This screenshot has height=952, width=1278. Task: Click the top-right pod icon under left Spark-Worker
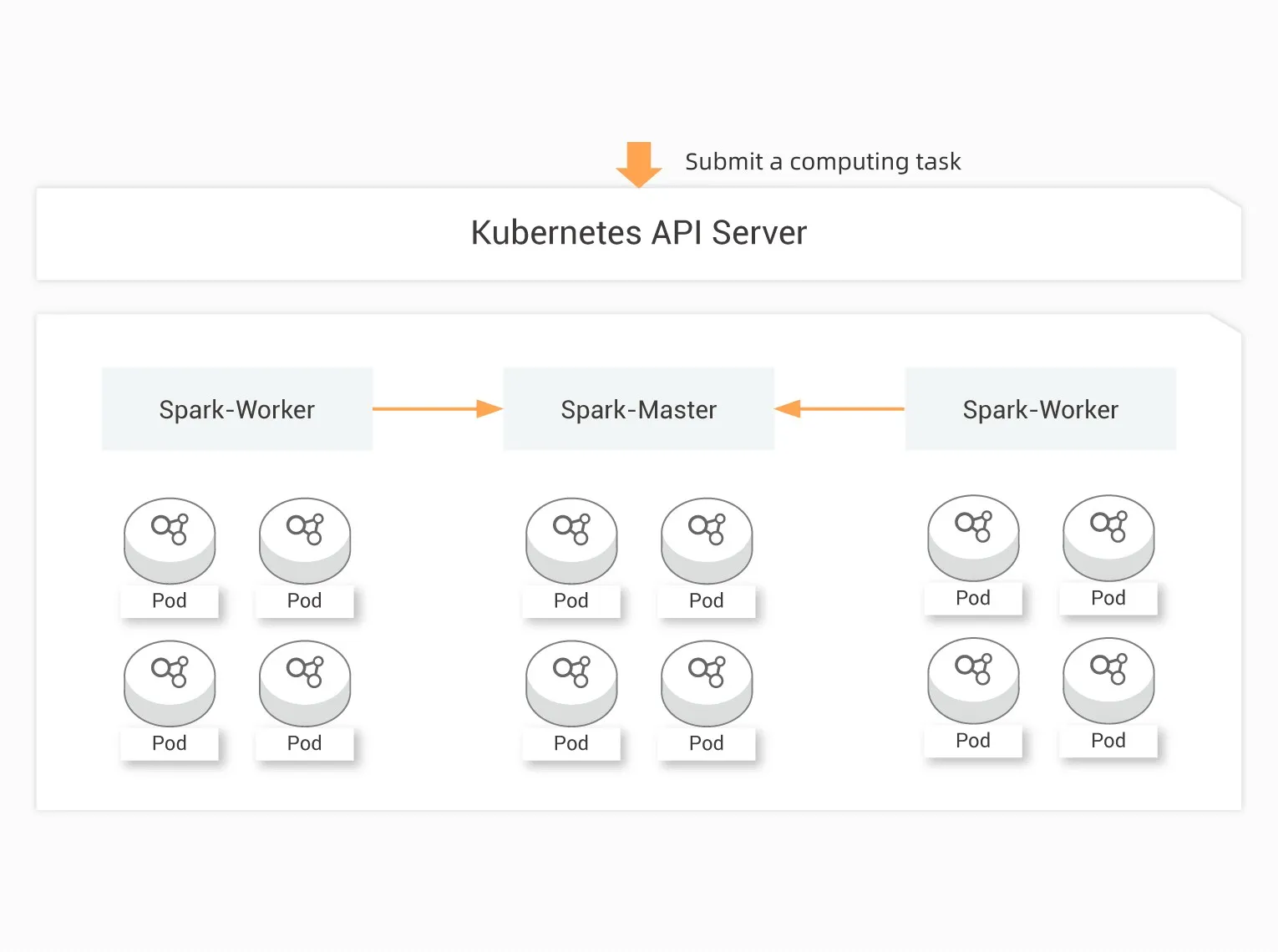(305, 539)
